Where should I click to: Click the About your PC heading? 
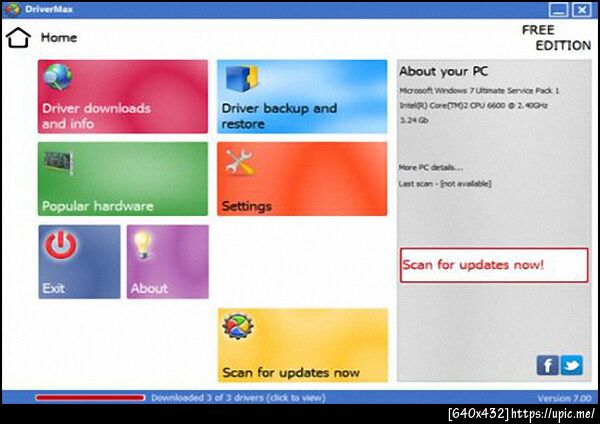coord(443,72)
